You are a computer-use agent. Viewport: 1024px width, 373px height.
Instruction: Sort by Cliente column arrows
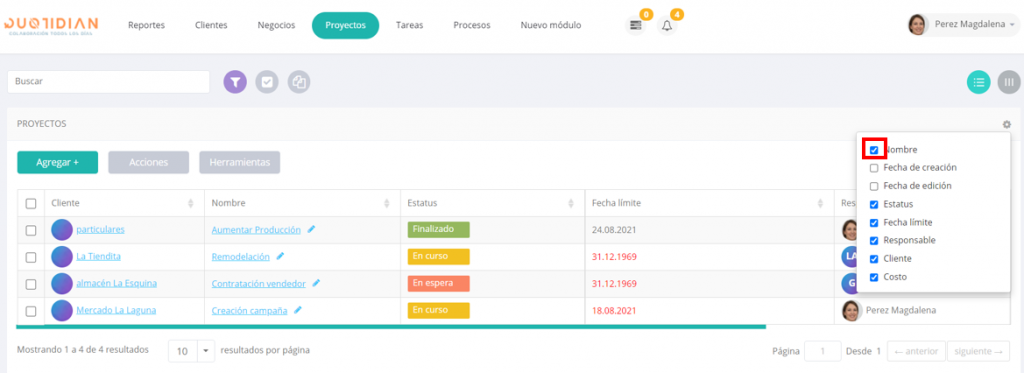[x=191, y=203]
